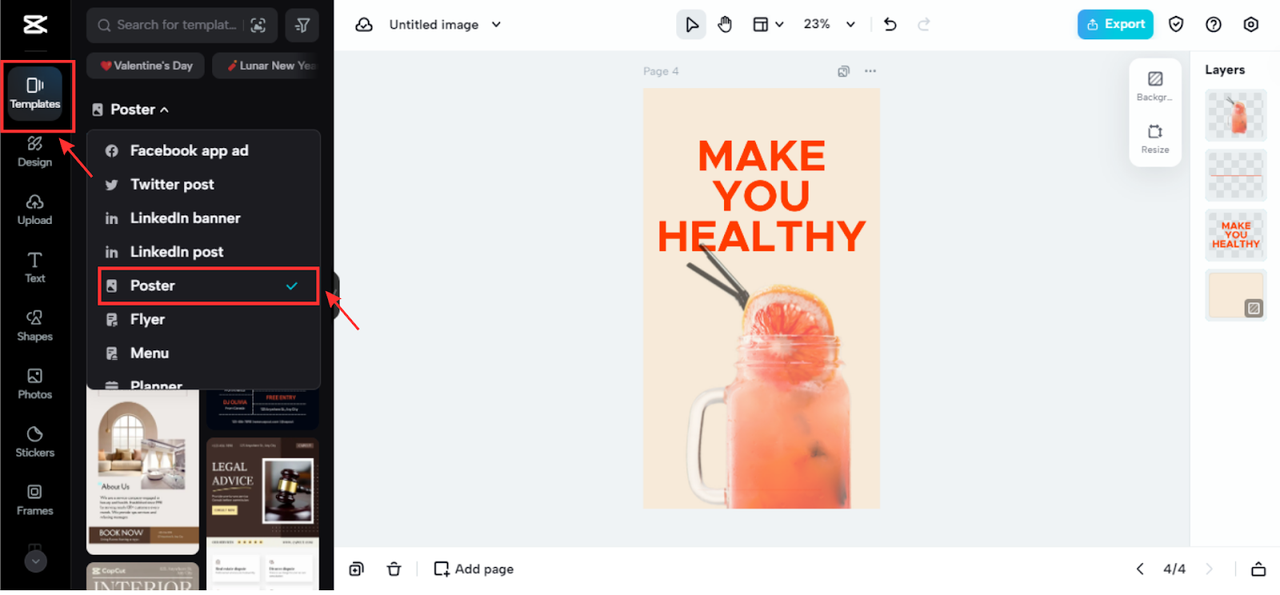The image size is (1280, 595).
Task: Open the Frames sidebar tab
Action: point(35,500)
